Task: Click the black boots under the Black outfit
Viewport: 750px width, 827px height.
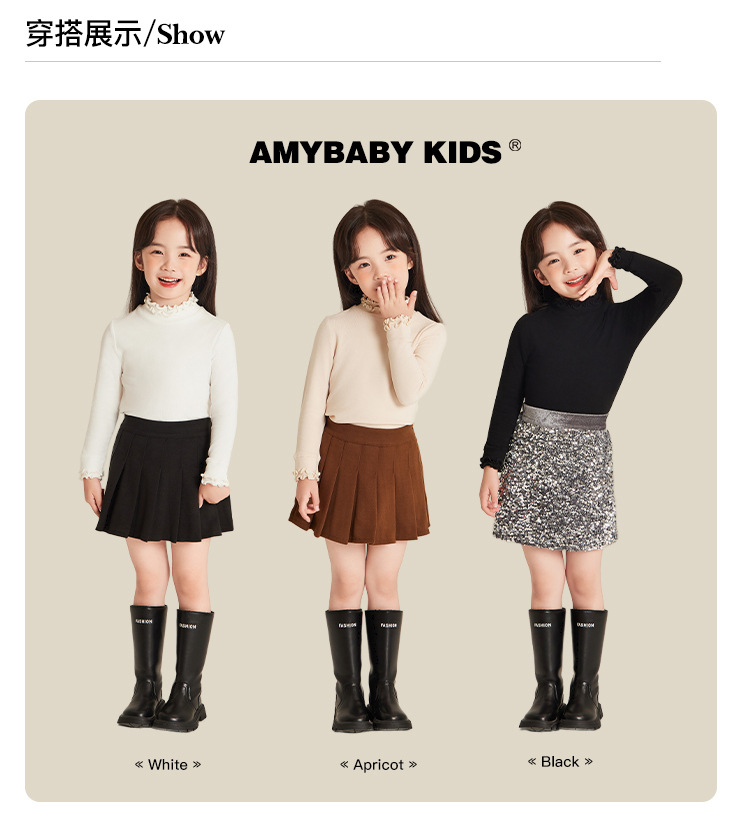Action: (563, 669)
